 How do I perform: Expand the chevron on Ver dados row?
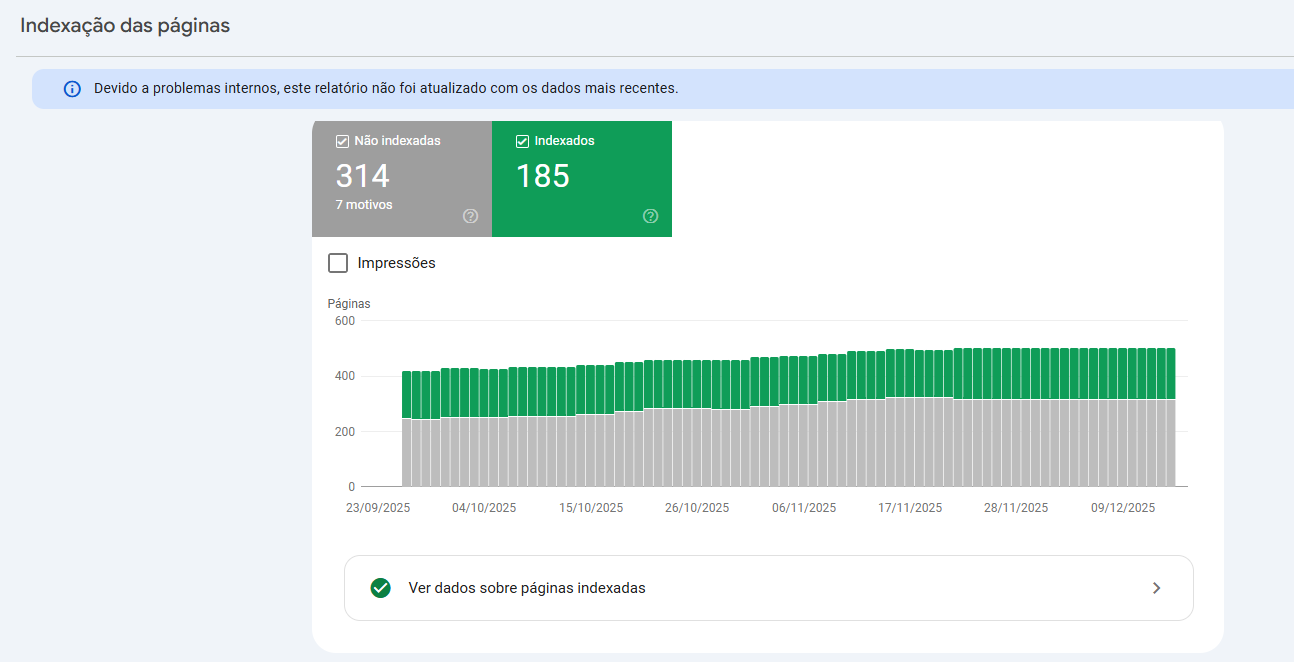pos(1156,588)
